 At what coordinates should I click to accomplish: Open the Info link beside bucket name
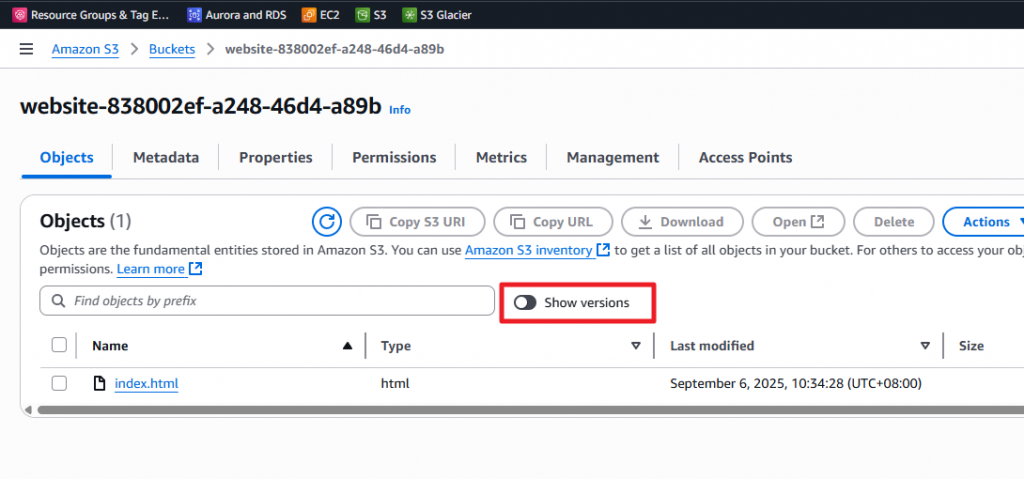click(400, 110)
